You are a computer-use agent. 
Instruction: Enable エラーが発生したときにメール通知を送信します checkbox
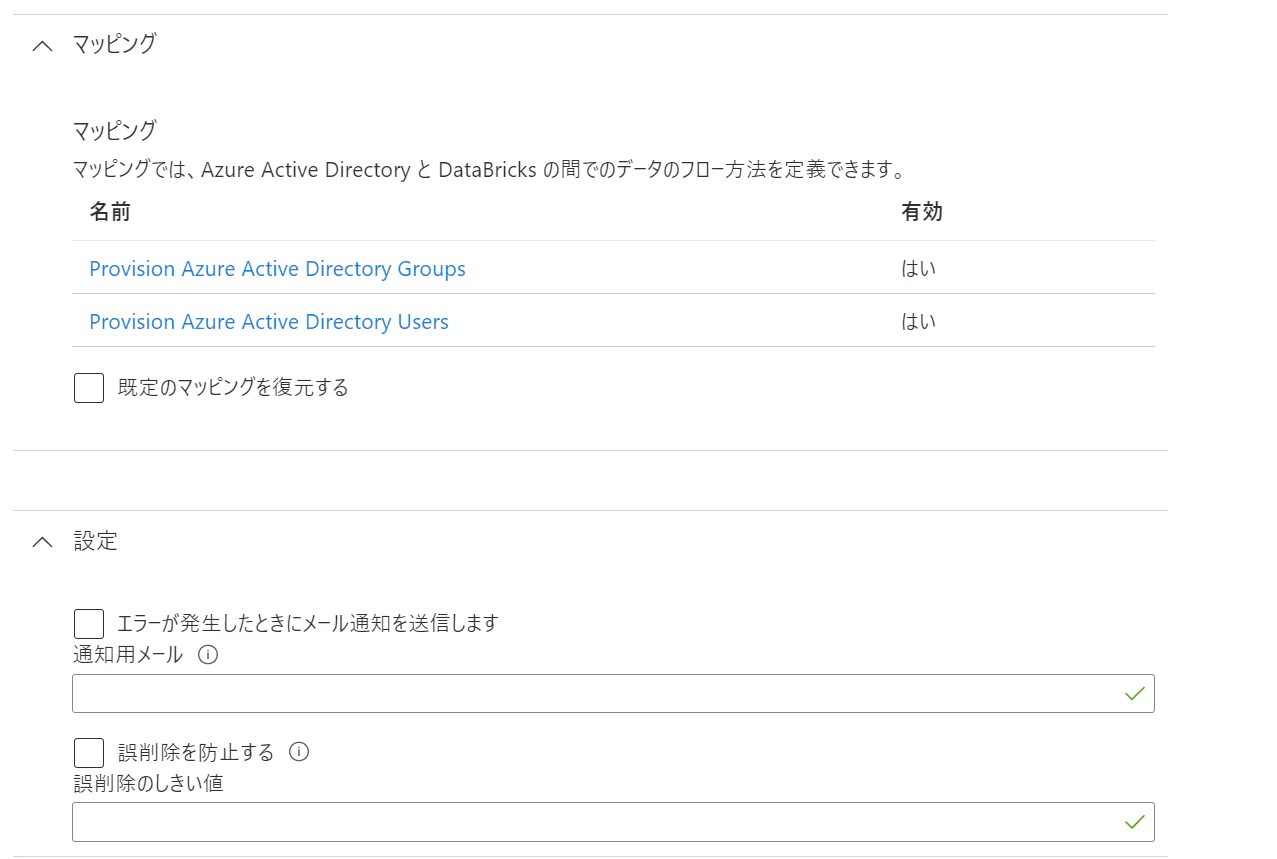[89, 624]
